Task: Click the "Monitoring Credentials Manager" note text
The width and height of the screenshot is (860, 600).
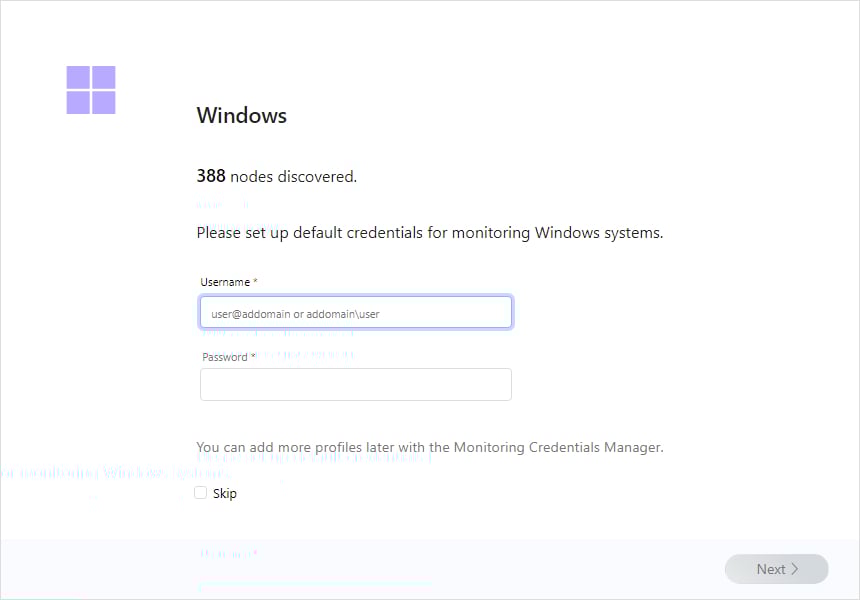Action: click(558, 448)
